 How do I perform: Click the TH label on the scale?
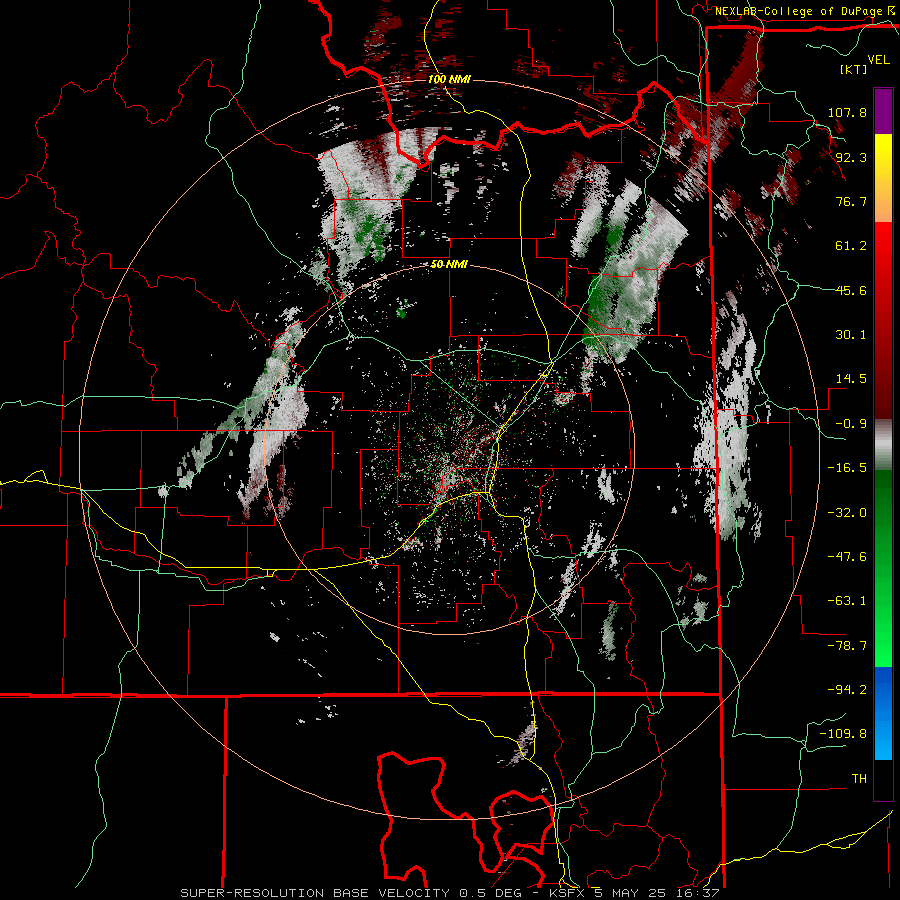[859, 779]
